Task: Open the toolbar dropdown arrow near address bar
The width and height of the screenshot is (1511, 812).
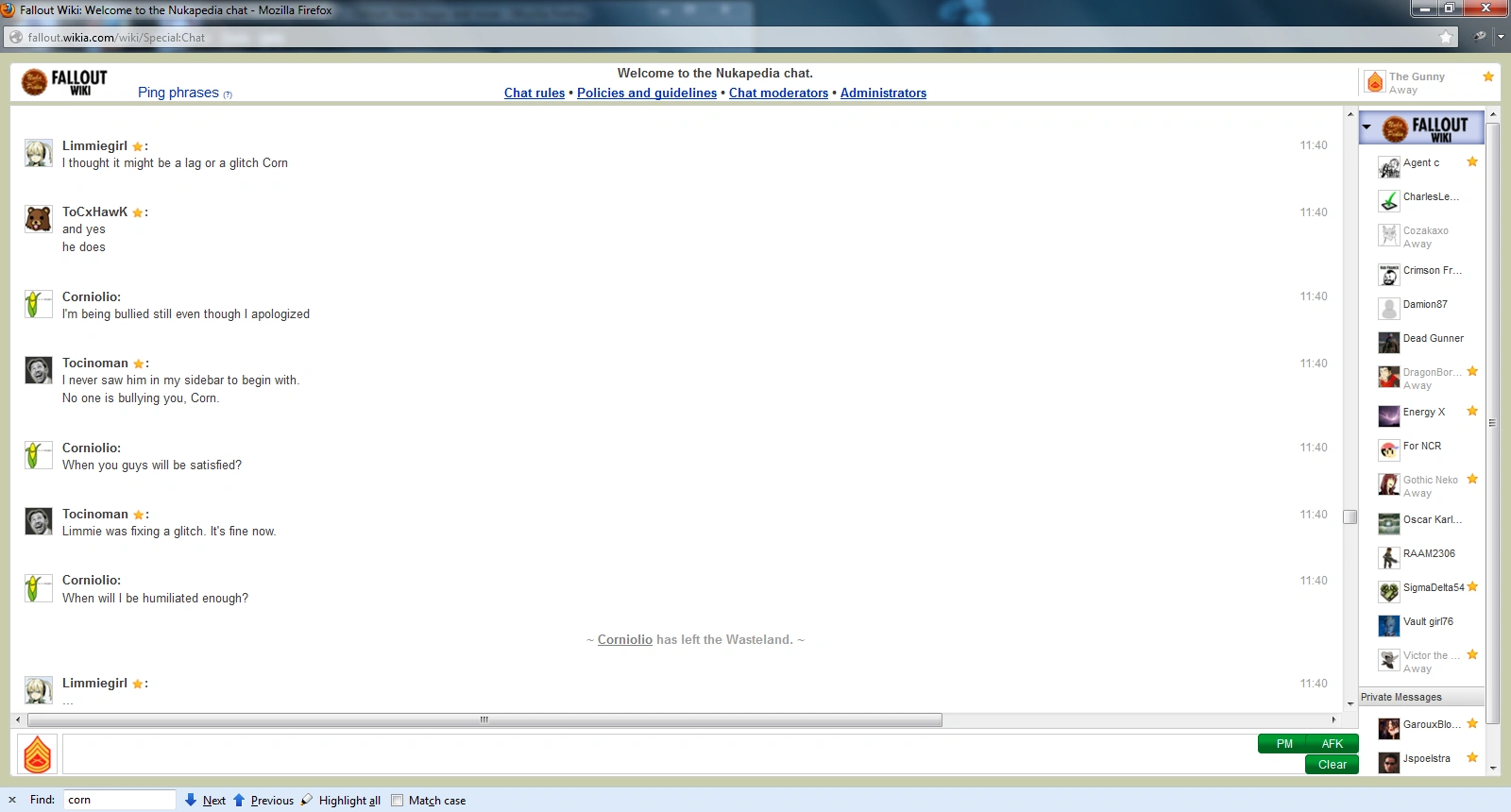Action: [x=1502, y=37]
